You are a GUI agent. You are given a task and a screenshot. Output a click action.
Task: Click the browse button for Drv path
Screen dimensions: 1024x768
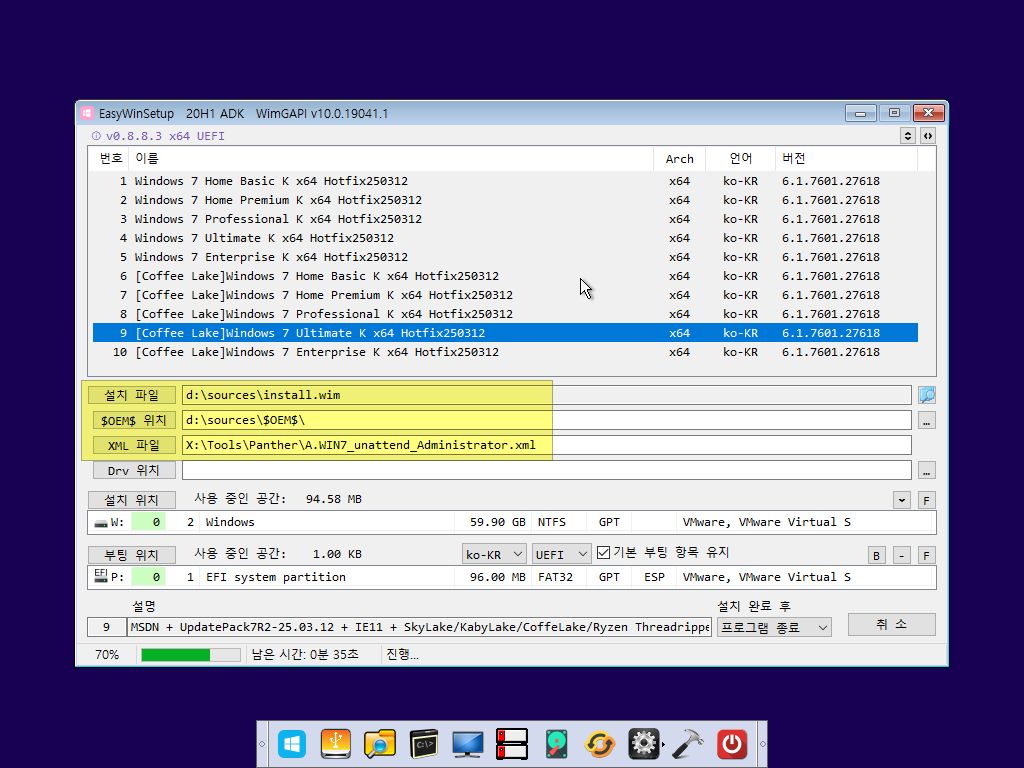(x=927, y=470)
